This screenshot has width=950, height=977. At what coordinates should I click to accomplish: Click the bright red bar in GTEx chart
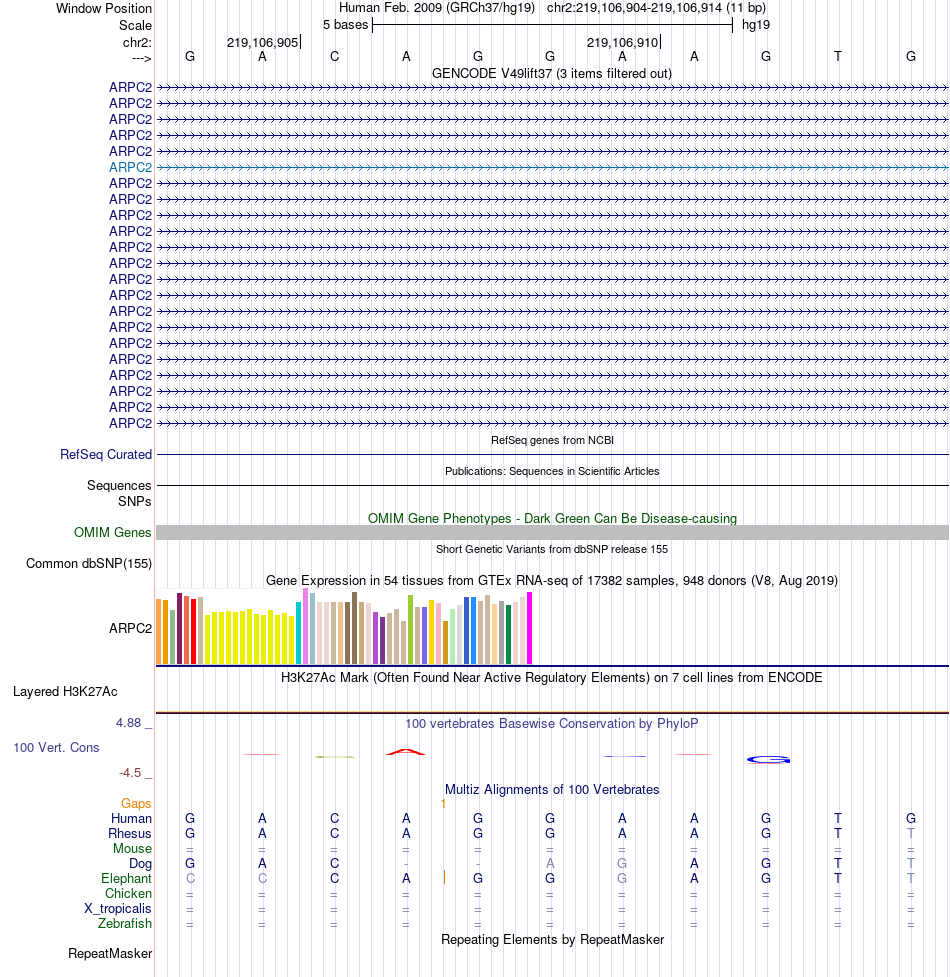(x=194, y=631)
